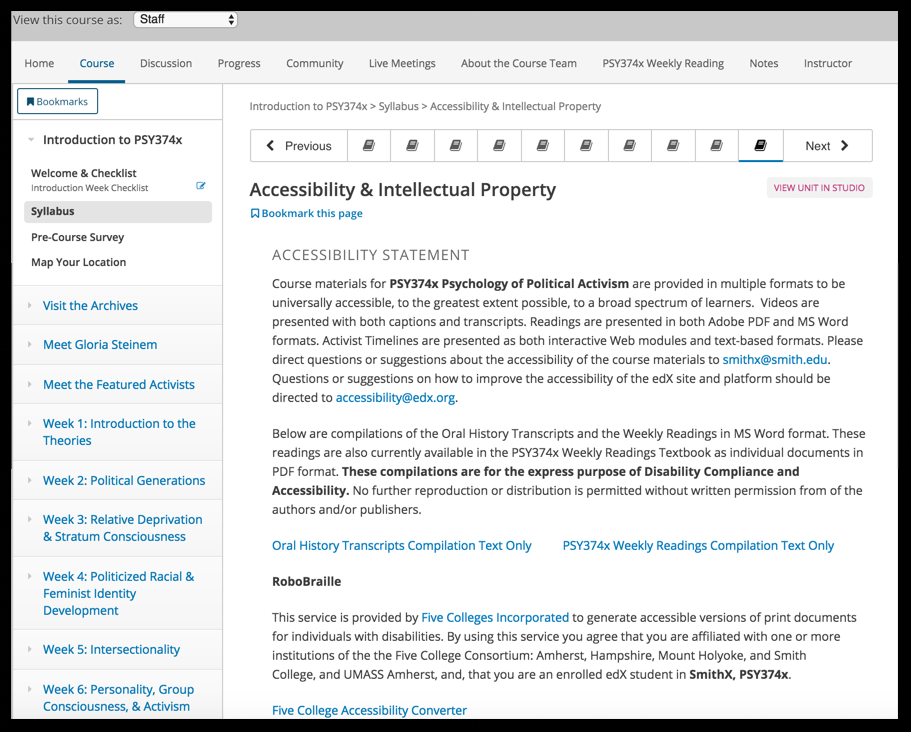Go to the Previous unit
This screenshot has width=911, height=732.
click(x=299, y=145)
